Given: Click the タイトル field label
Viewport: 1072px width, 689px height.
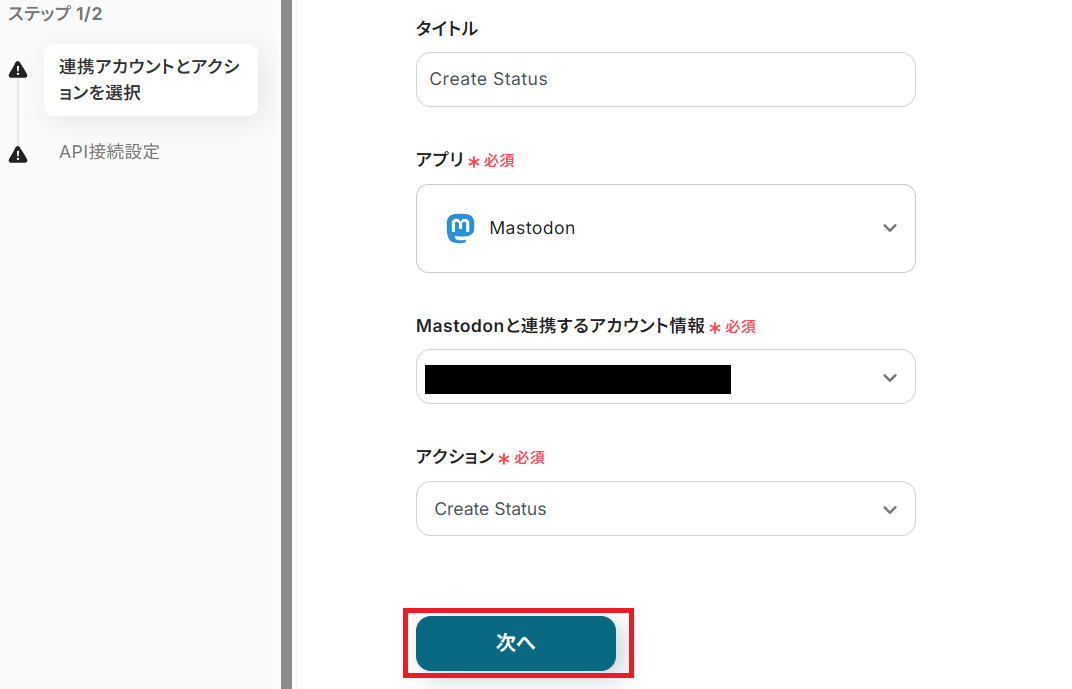Looking at the screenshot, I should coord(446,29).
